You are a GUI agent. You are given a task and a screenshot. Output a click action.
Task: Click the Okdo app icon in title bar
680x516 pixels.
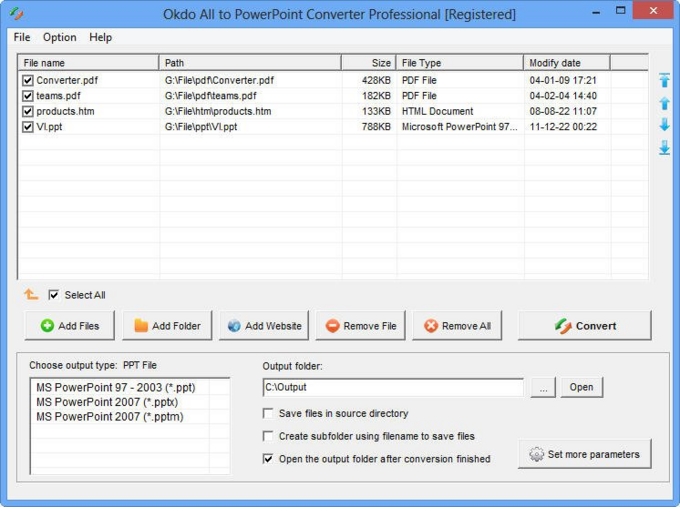point(16,14)
